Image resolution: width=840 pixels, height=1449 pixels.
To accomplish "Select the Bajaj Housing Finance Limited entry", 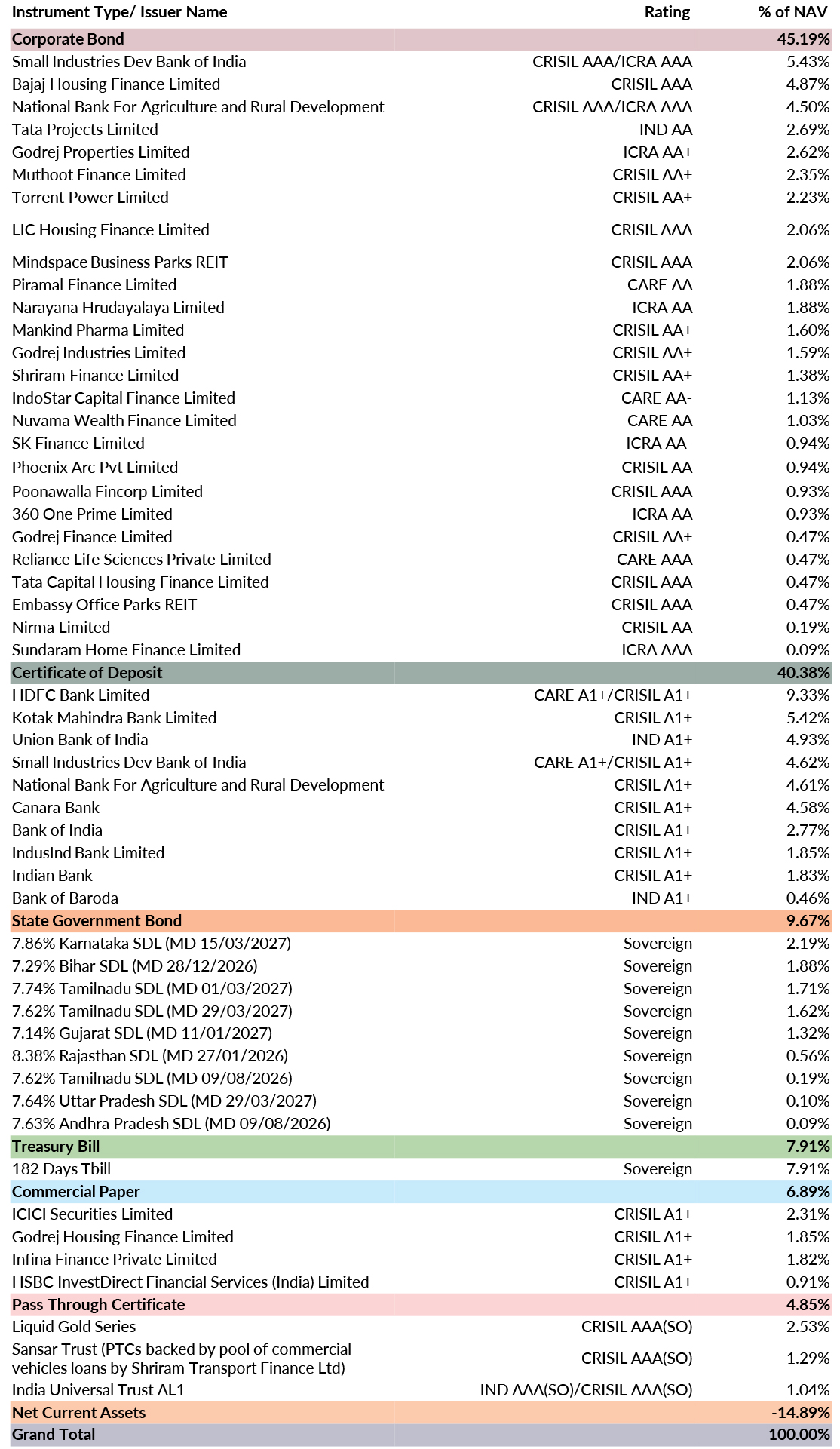I will (x=116, y=84).
